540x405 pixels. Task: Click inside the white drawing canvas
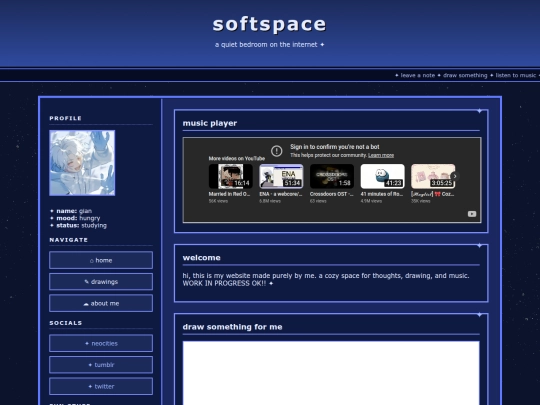tap(331, 373)
